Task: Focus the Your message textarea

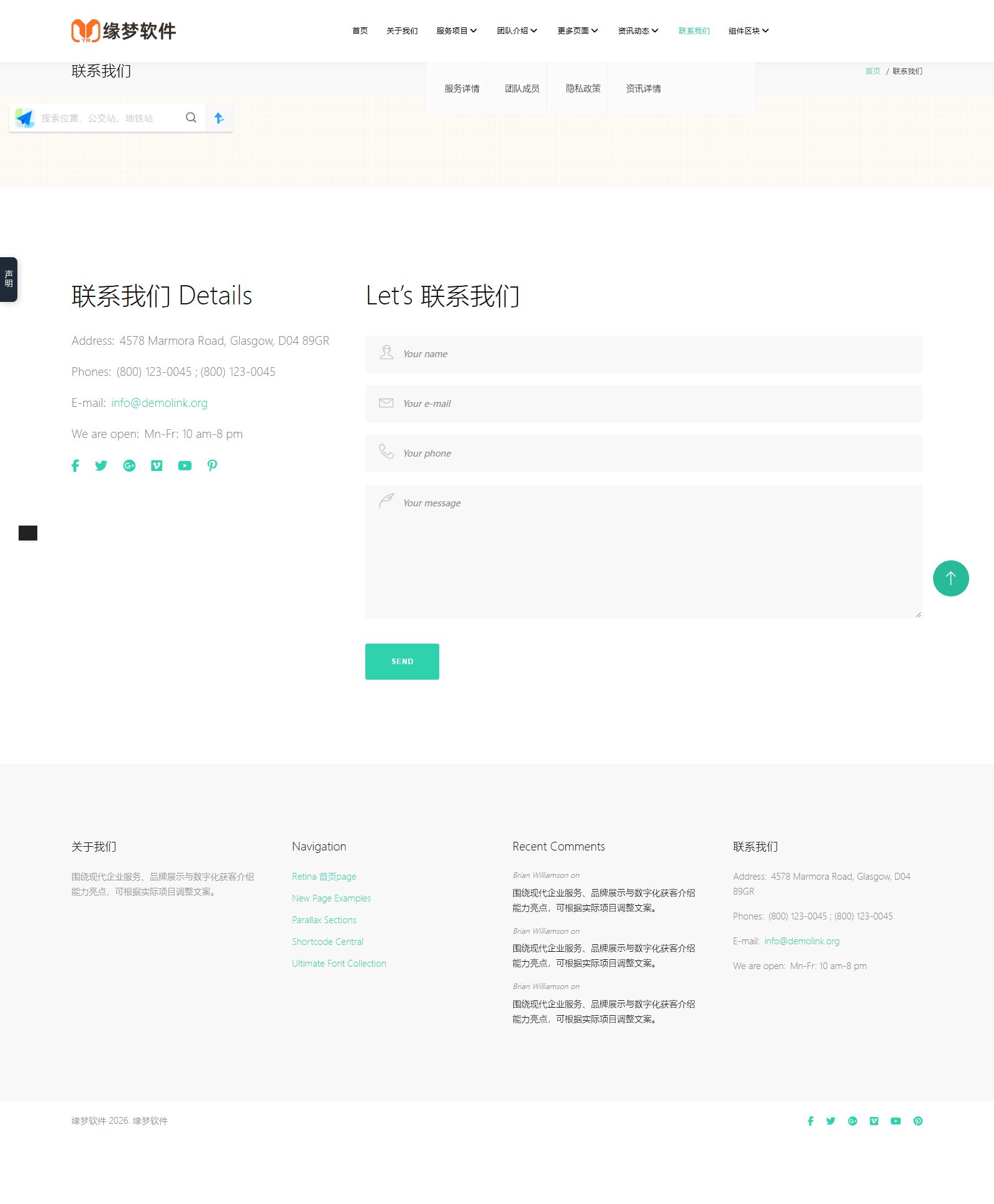Action: coord(644,552)
